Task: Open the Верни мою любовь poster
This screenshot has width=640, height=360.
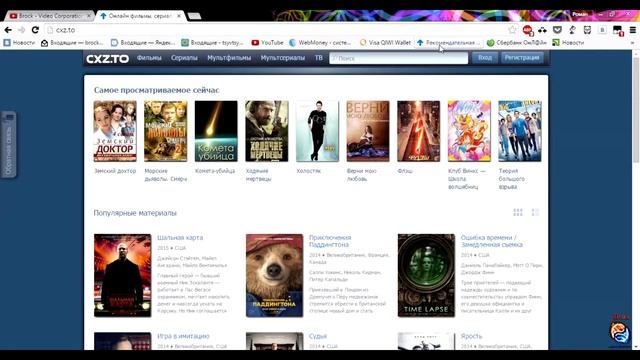Action: tap(368, 131)
